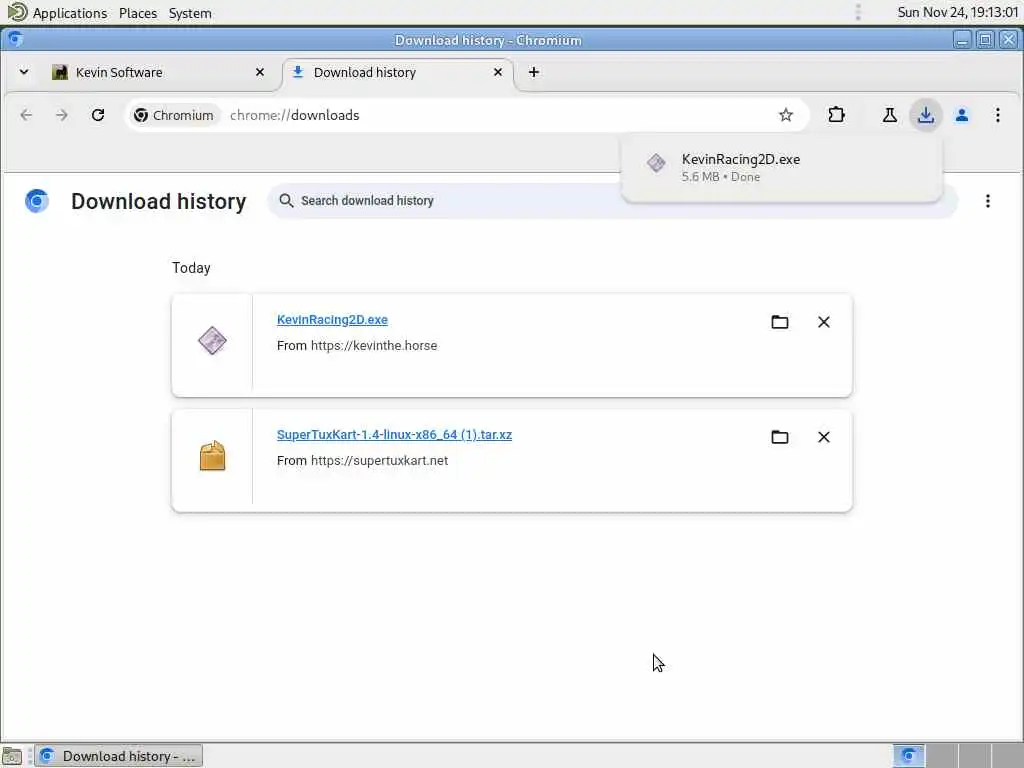Close the Download history tab
The height and width of the screenshot is (768, 1024).
click(498, 72)
